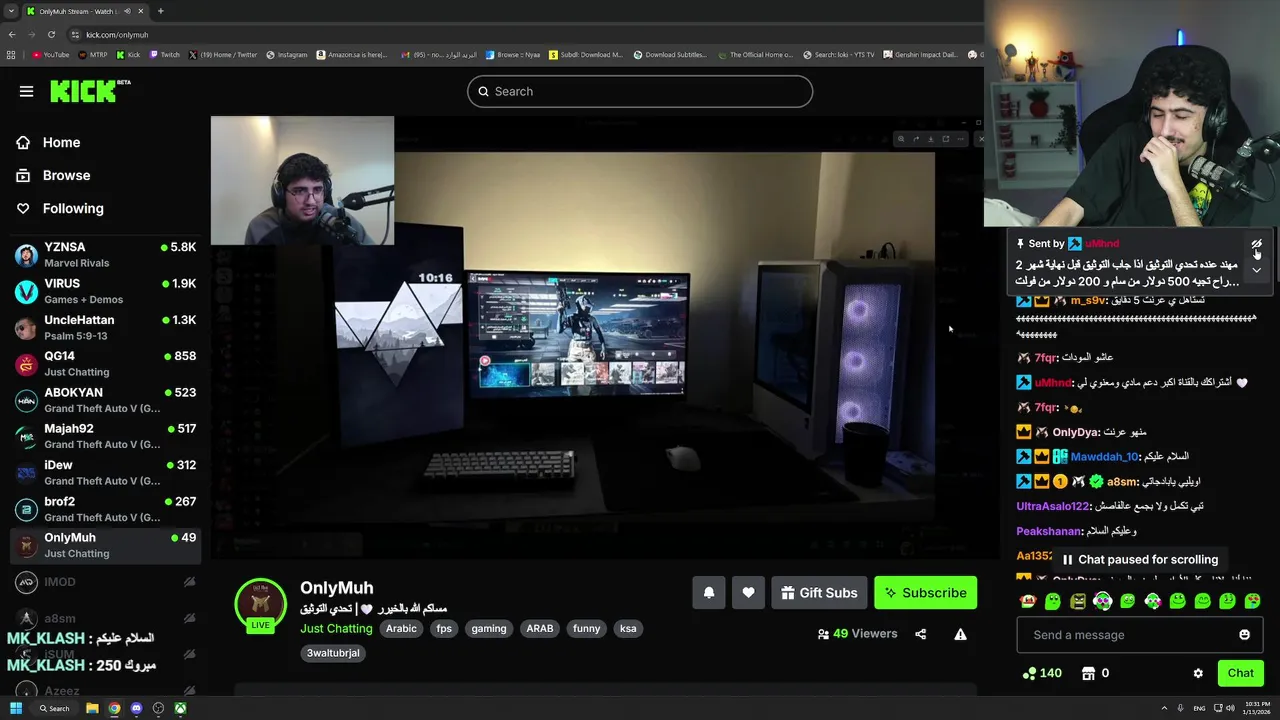Image resolution: width=1280 pixels, height=720 pixels.
Task: Click the green Subscribe button
Action: [x=925, y=592]
